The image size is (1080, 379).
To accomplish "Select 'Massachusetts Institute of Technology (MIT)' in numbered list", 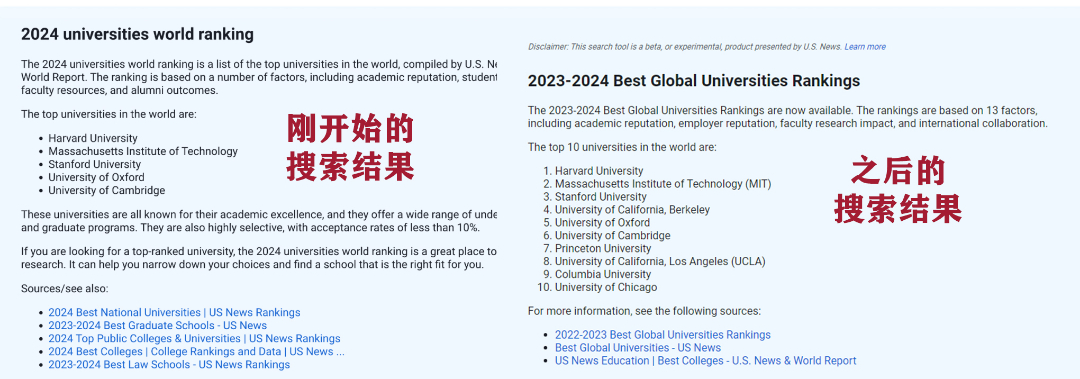I will [x=663, y=184].
